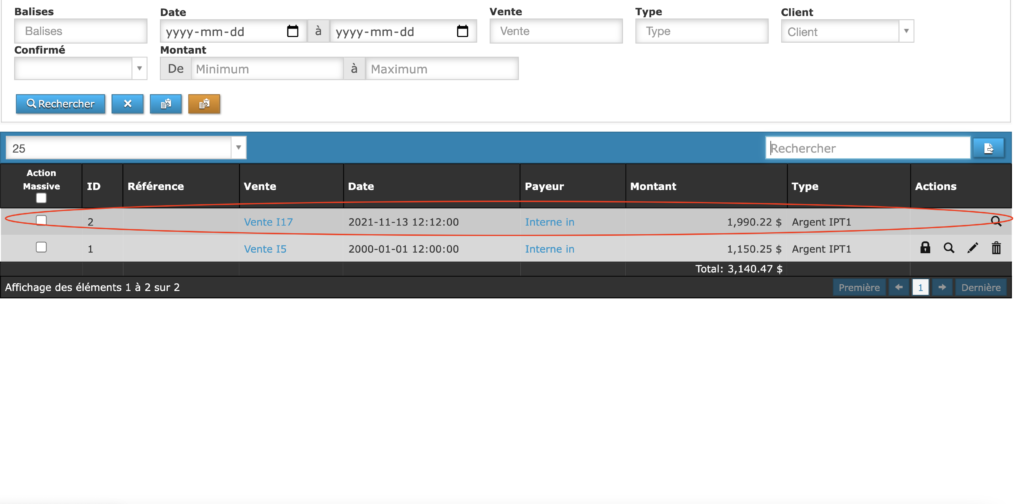Click the Dernière pagination button
The height and width of the screenshot is (504, 1024).
point(981,287)
